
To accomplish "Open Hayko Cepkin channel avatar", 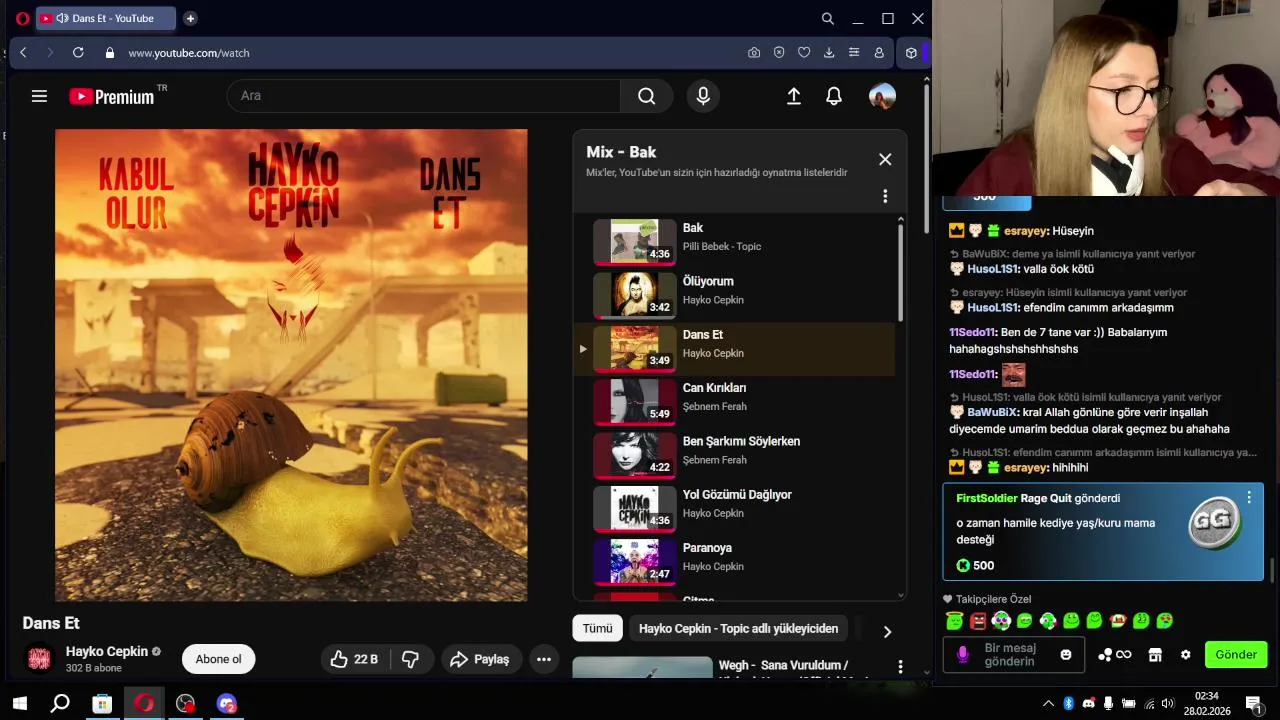I will pos(39,659).
